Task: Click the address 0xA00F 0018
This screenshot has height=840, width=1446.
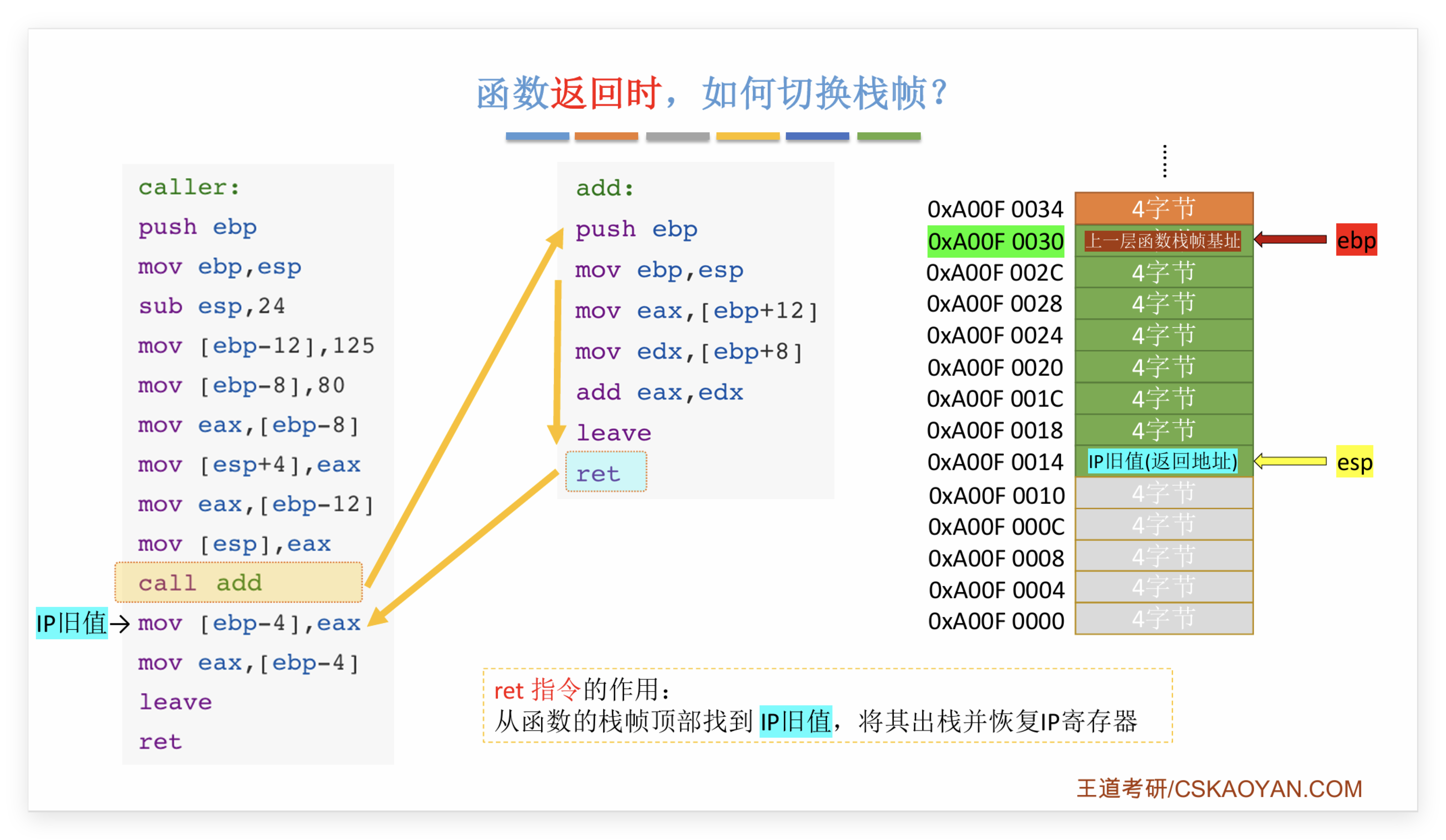Action: pos(995,430)
